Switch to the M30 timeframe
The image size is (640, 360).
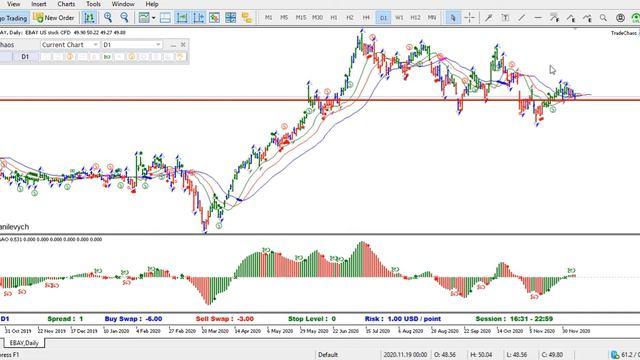point(317,18)
